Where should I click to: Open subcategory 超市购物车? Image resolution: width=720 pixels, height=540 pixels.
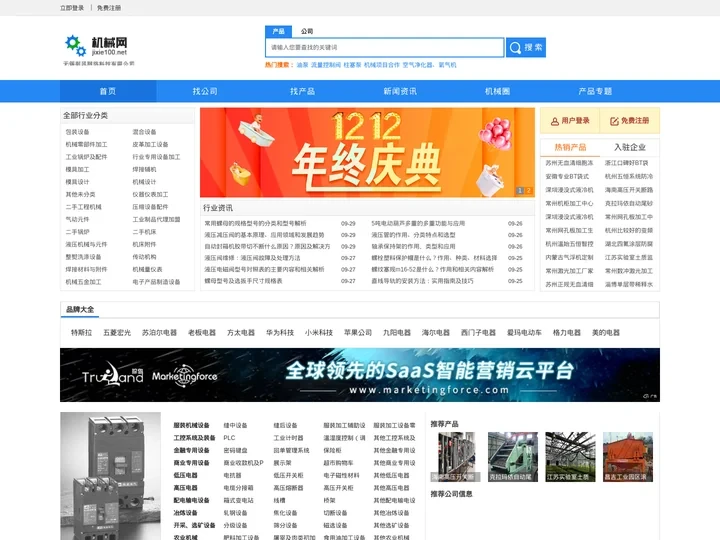pyautogui.click(x=338, y=463)
